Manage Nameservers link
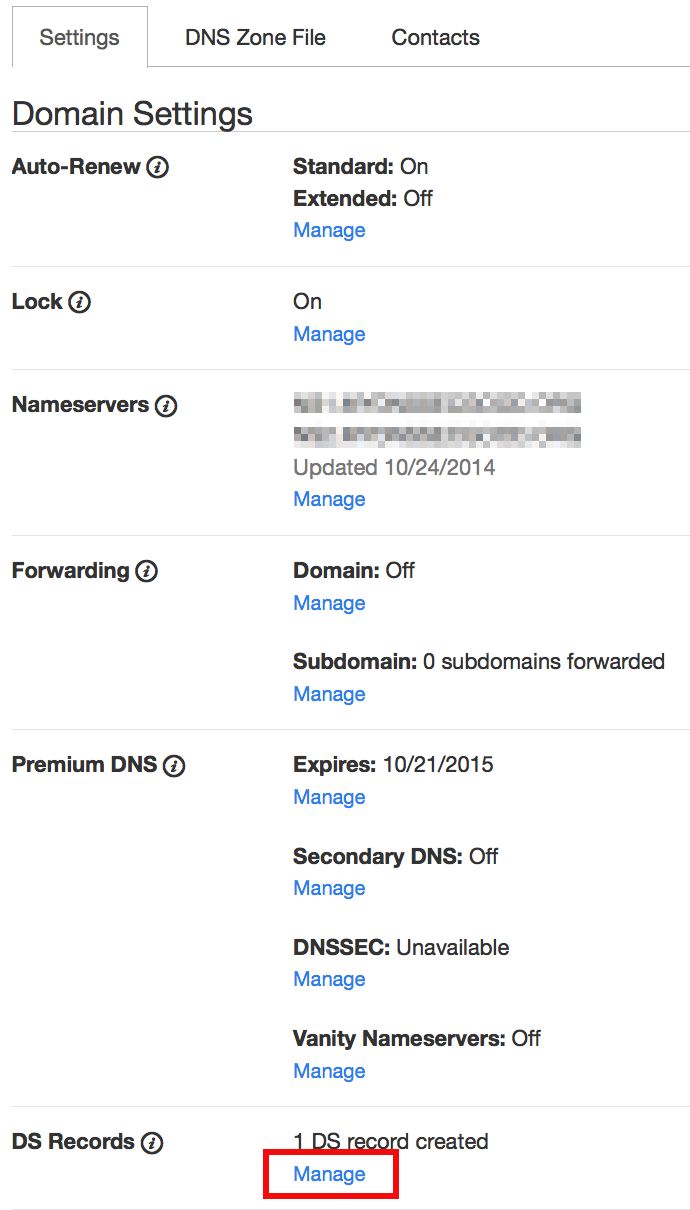The height and width of the screenshot is (1210, 690). (x=329, y=499)
